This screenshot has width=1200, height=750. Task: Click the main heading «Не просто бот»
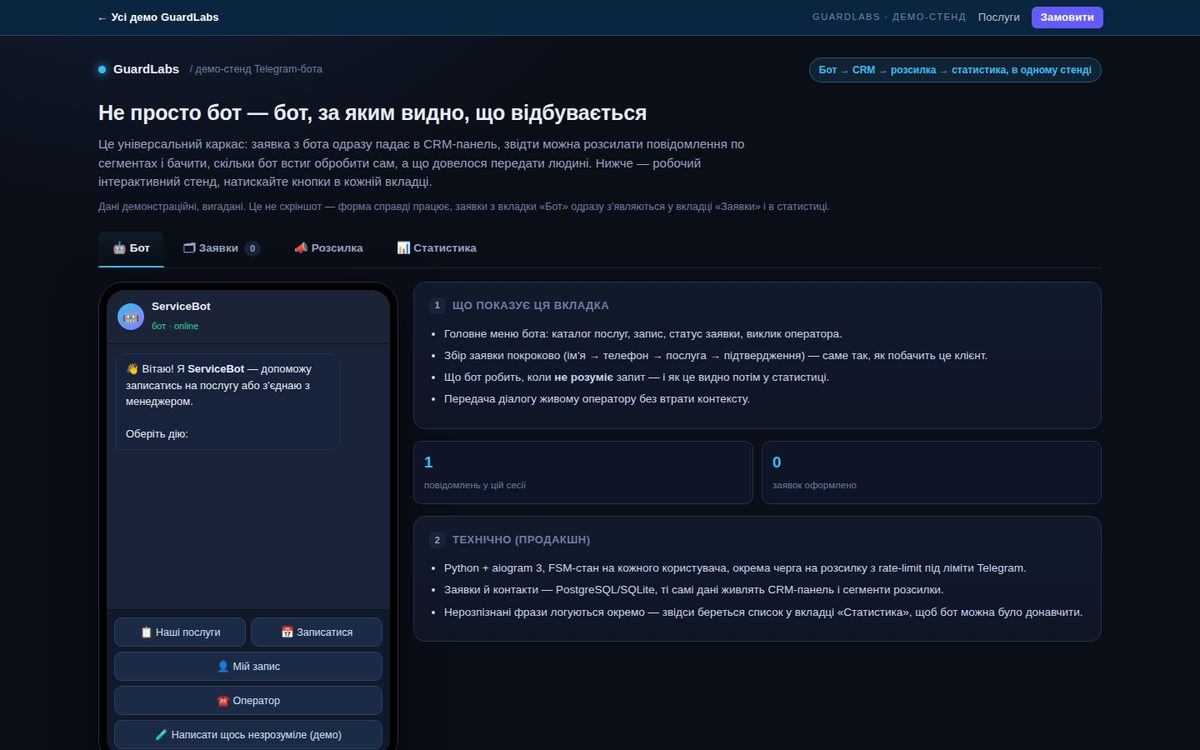pyautogui.click(x=372, y=113)
